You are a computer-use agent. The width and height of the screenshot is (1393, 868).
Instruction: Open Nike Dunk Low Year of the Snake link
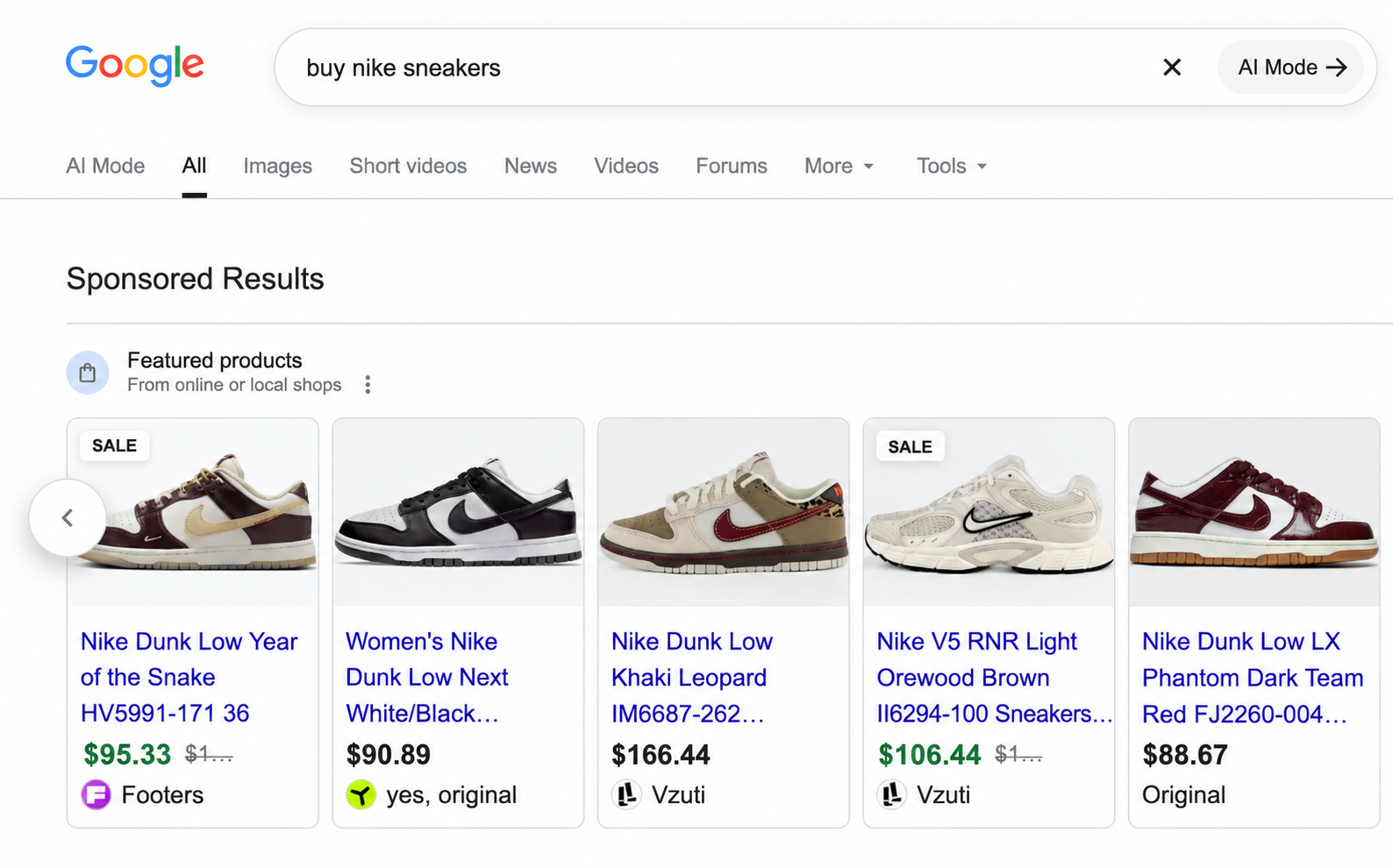189,677
